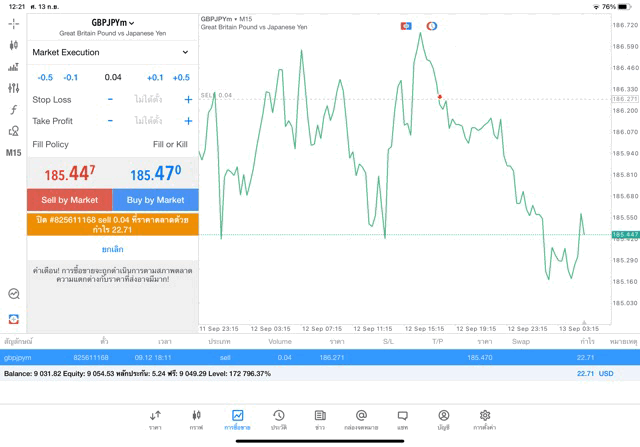Increase Stop Loss with plus button

point(187,99)
